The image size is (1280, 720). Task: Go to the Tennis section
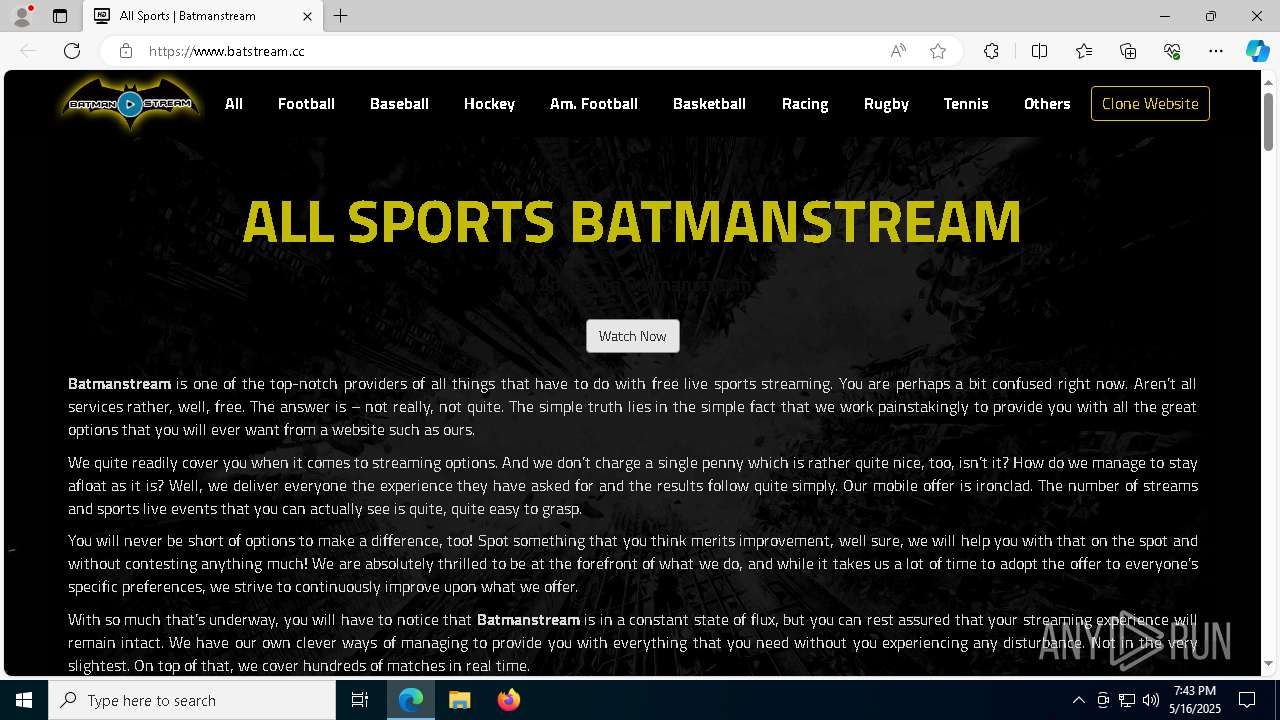(x=966, y=104)
